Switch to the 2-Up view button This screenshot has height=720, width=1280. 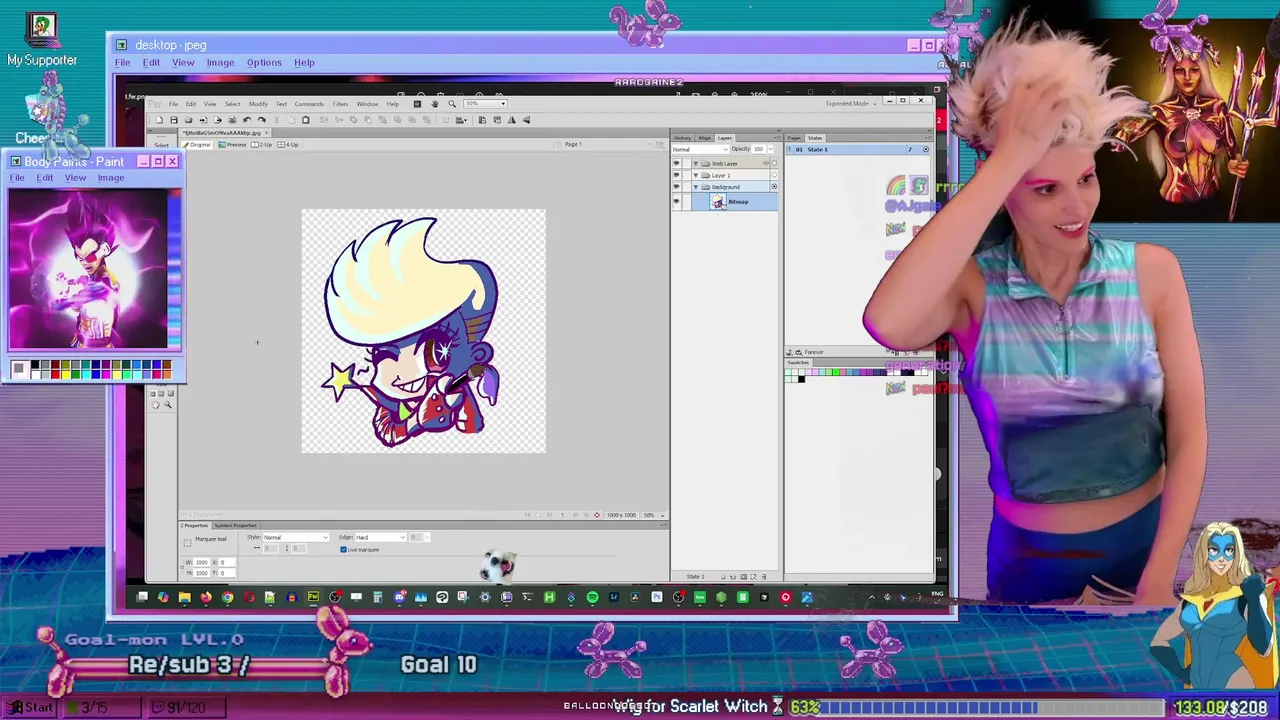coord(261,144)
